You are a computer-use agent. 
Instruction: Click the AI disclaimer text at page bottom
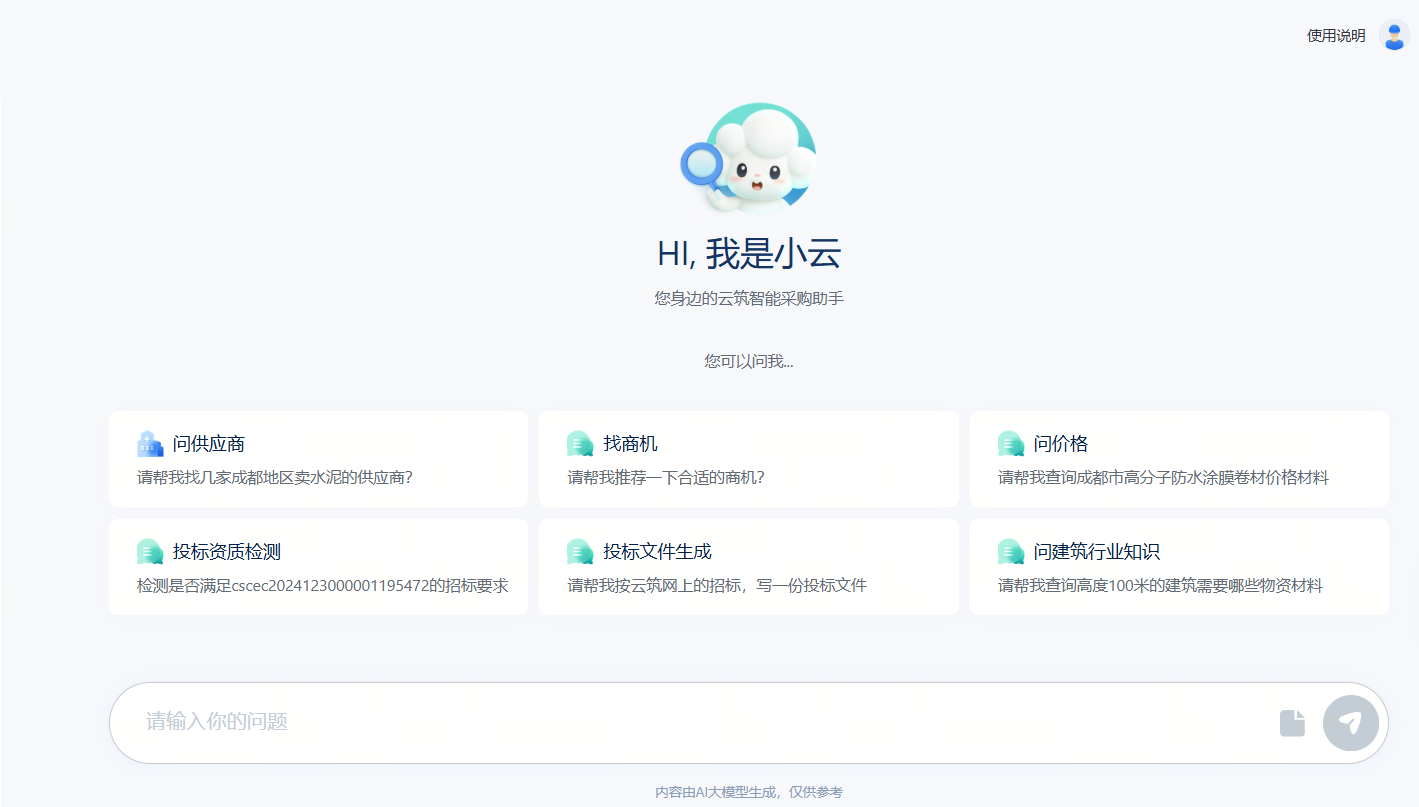(748, 791)
